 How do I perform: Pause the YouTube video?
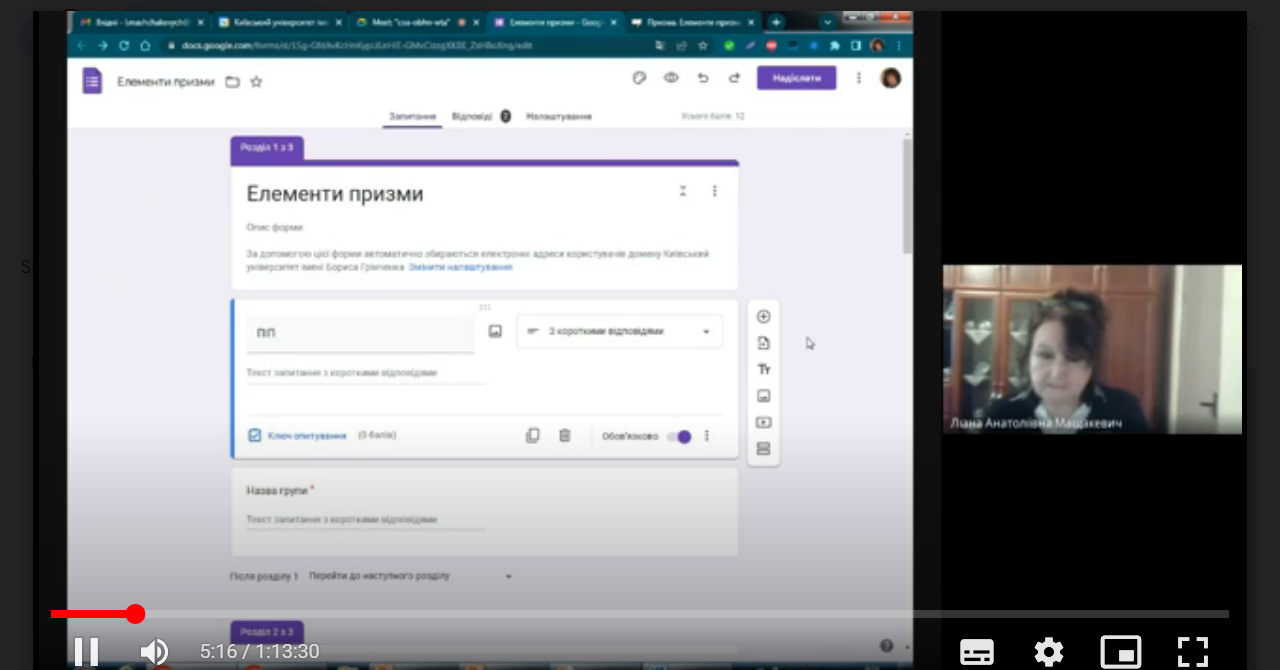[x=86, y=652]
